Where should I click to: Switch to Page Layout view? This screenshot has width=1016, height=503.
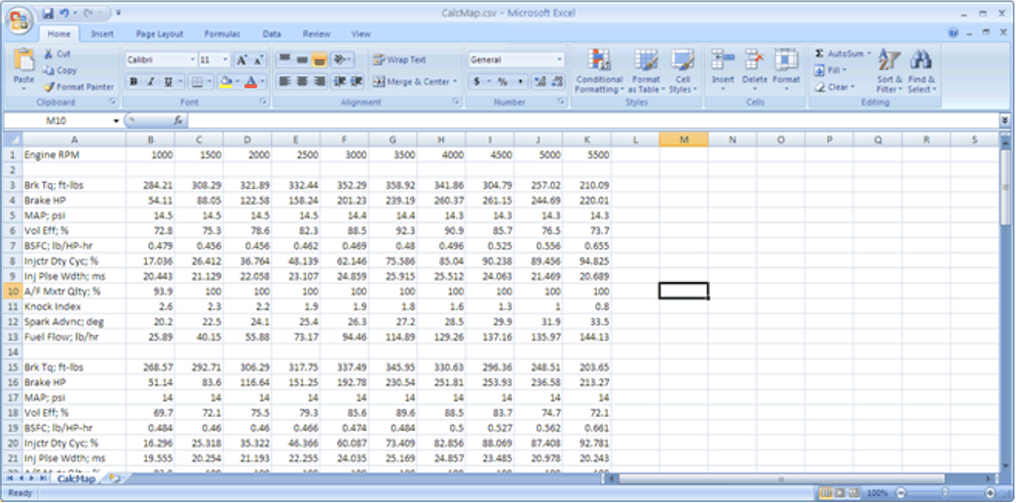[x=840, y=493]
